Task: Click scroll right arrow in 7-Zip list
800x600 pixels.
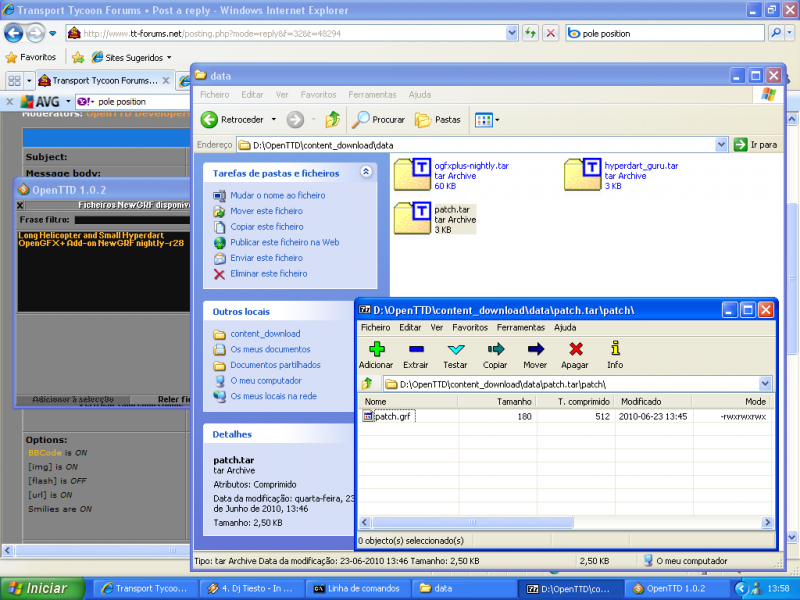Action: [767, 522]
